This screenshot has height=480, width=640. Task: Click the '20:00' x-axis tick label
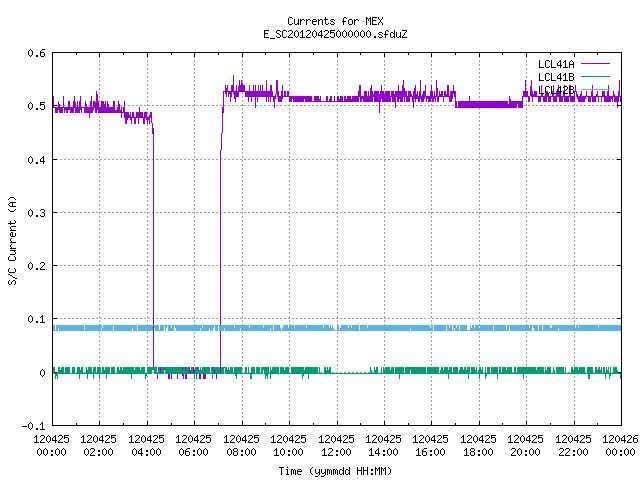525,452
